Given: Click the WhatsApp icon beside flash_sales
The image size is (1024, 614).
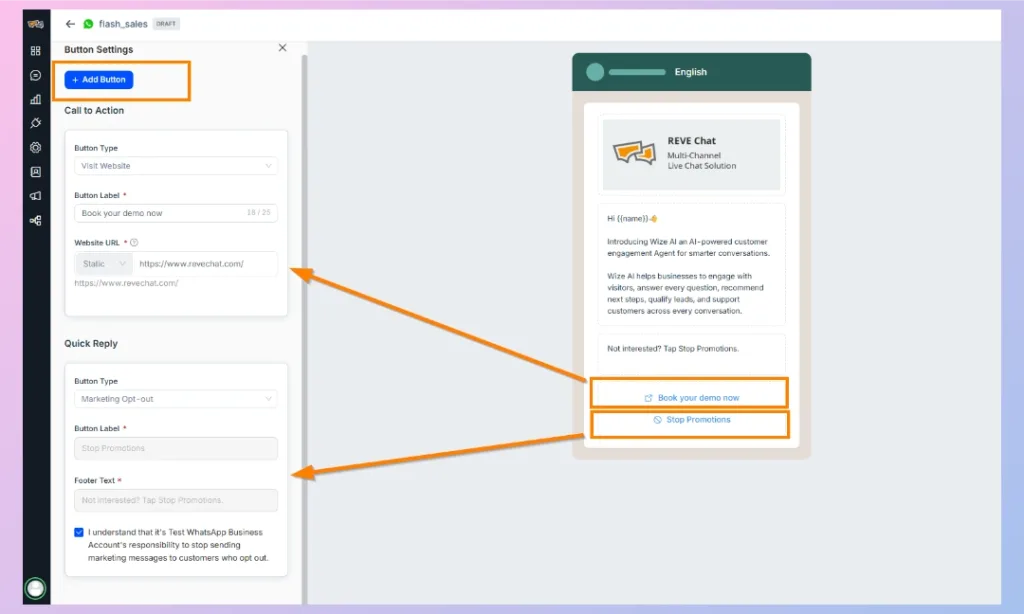Looking at the screenshot, I should point(88,24).
